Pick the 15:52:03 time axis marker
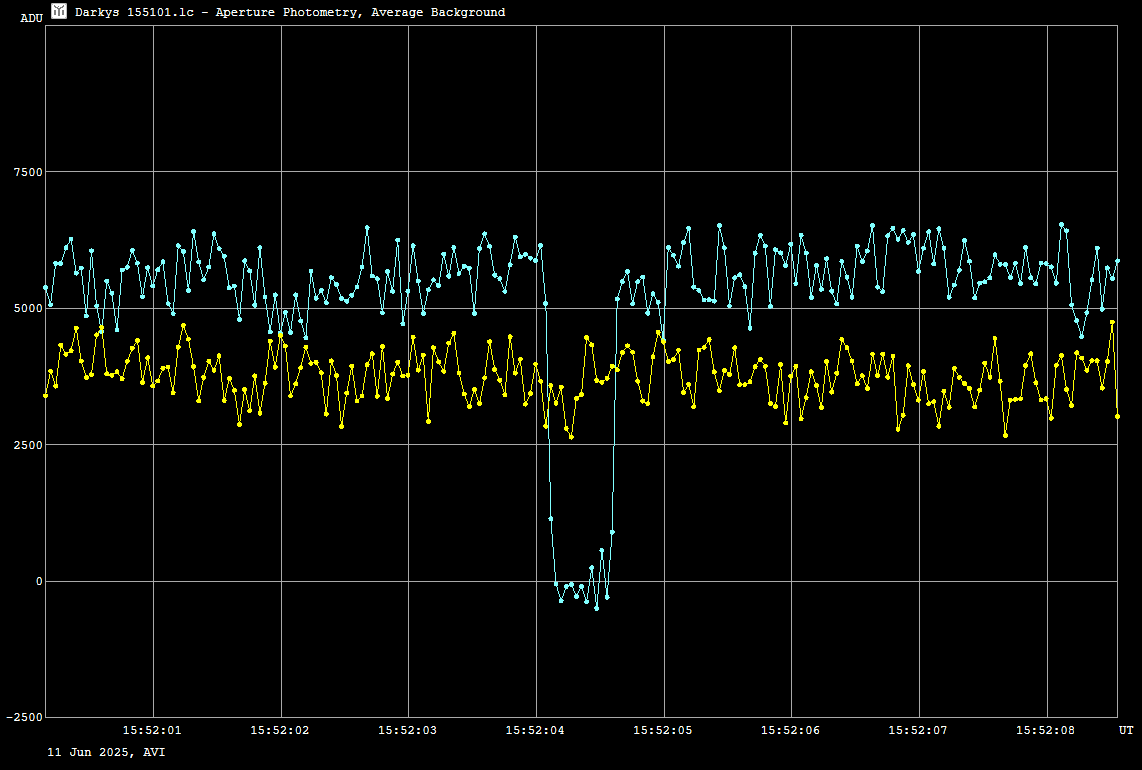1142x770 pixels. (408, 731)
